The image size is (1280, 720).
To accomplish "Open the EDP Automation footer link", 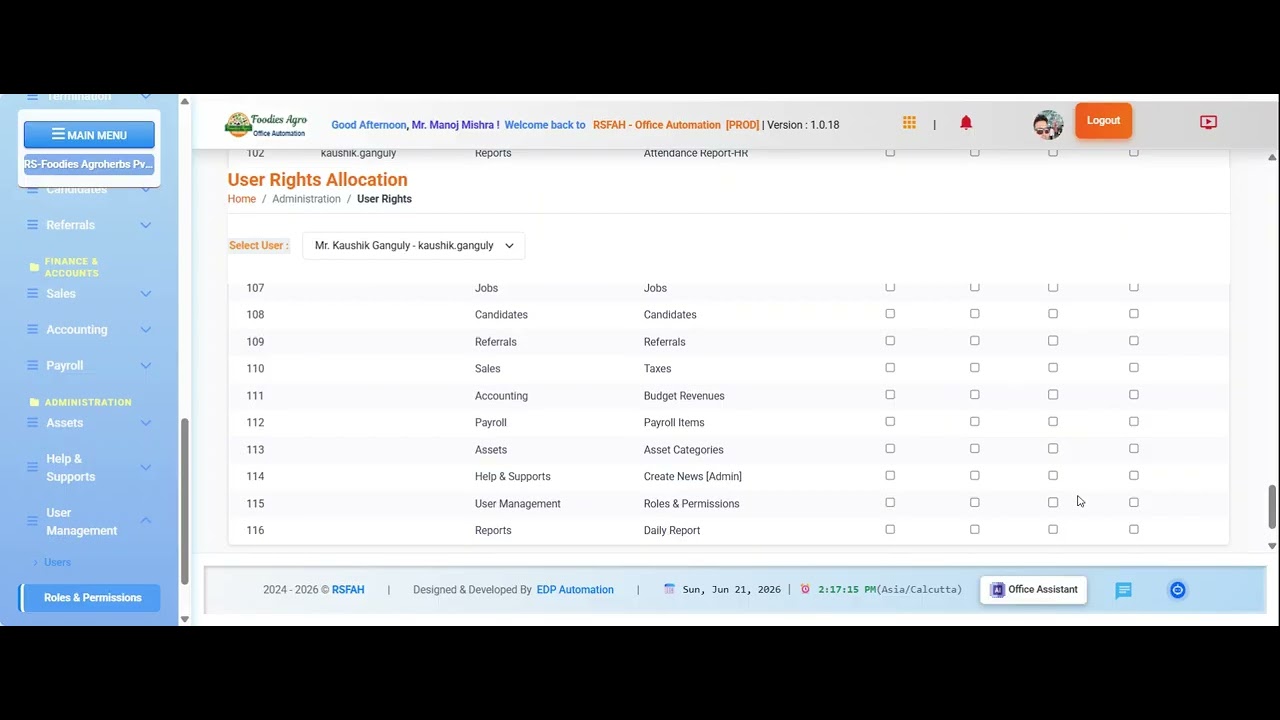I will tap(575, 590).
